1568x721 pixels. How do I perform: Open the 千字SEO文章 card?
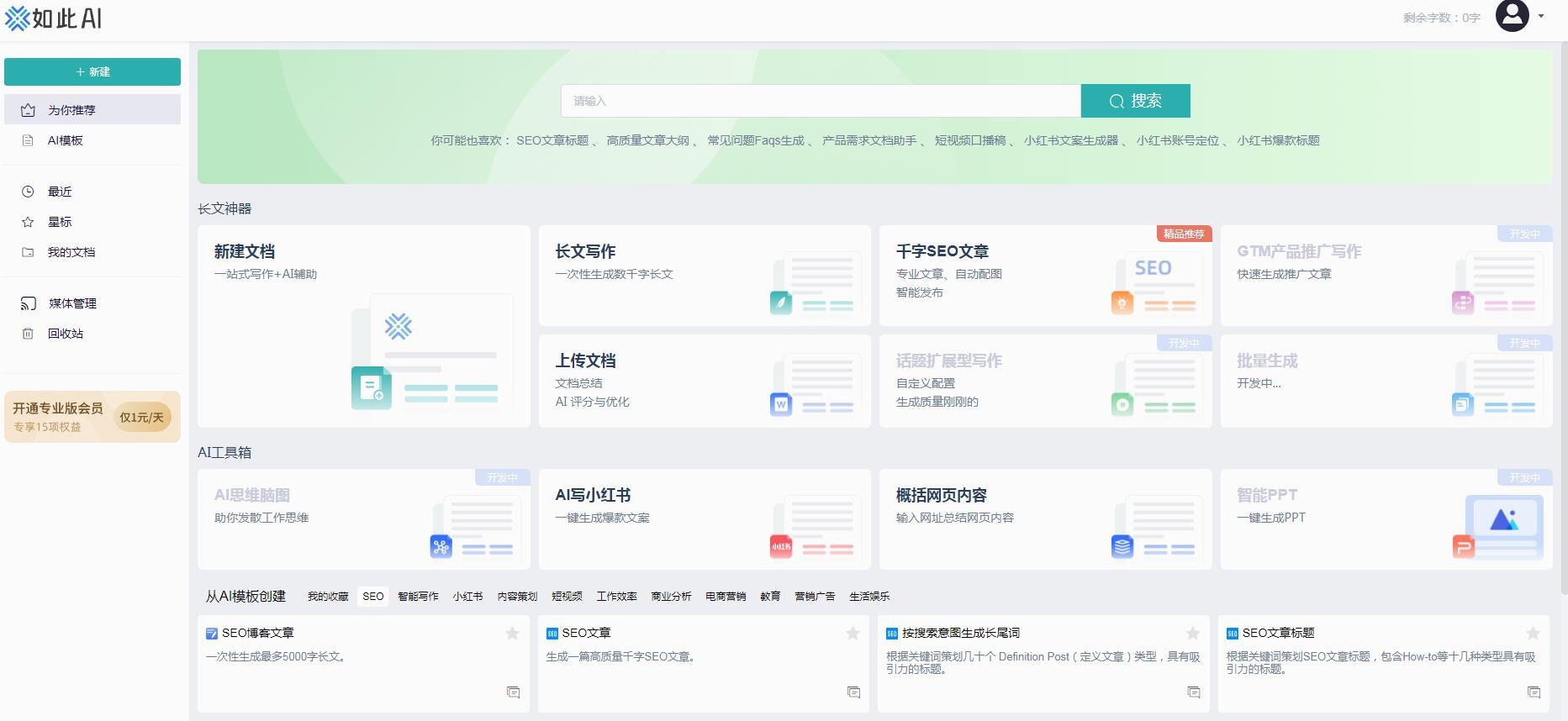pos(1046,276)
